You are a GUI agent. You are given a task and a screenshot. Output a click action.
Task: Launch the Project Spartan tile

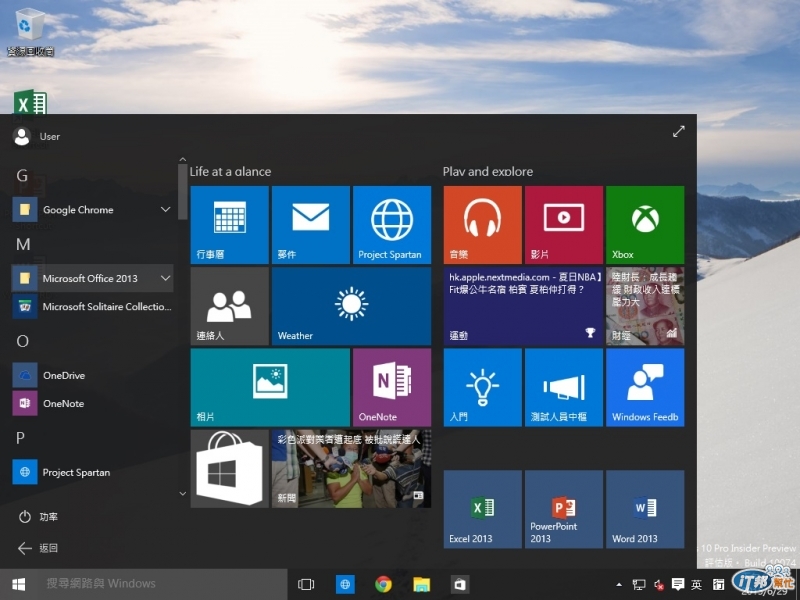tap(392, 225)
